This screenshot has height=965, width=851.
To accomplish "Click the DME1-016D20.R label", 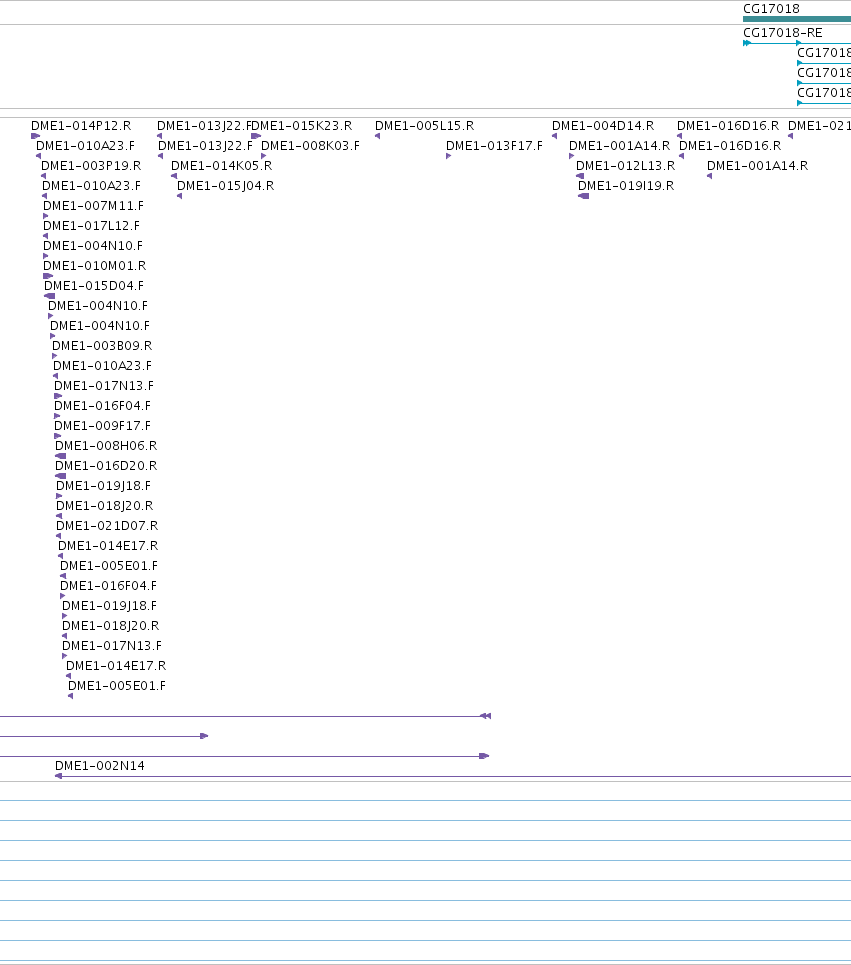I will tap(106, 466).
